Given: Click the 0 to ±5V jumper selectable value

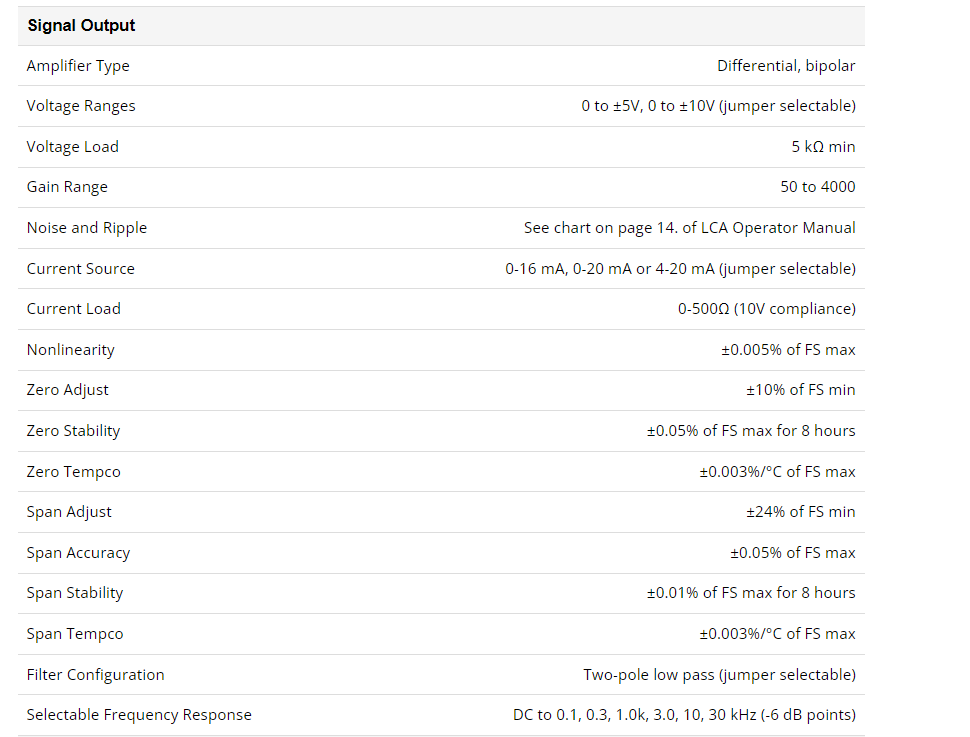Looking at the screenshot, I should [x=718, y=106].
